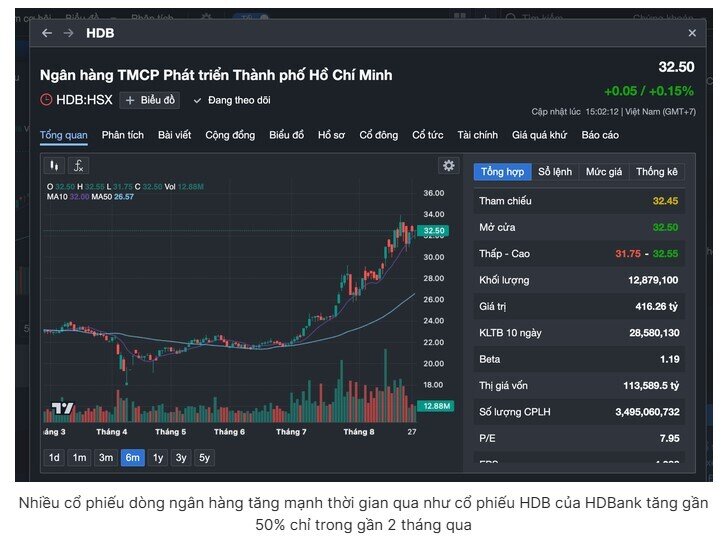Screen dimensions: 725x546
Task: Open the Sổ lệnh panel tab
Action: coord(555,172)
